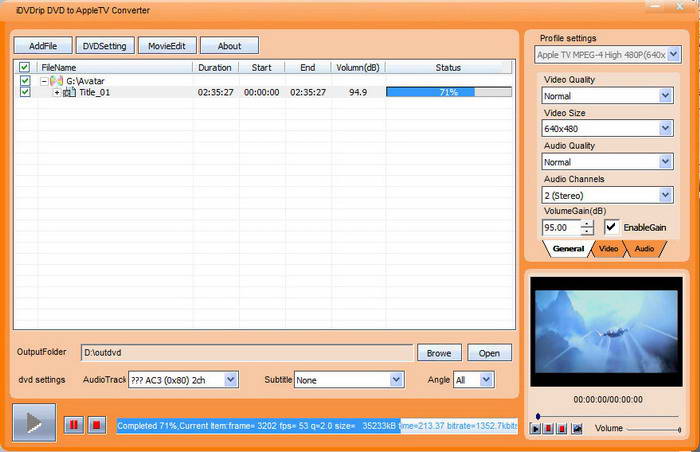Select the Title_01 row name

pos(95,92)
